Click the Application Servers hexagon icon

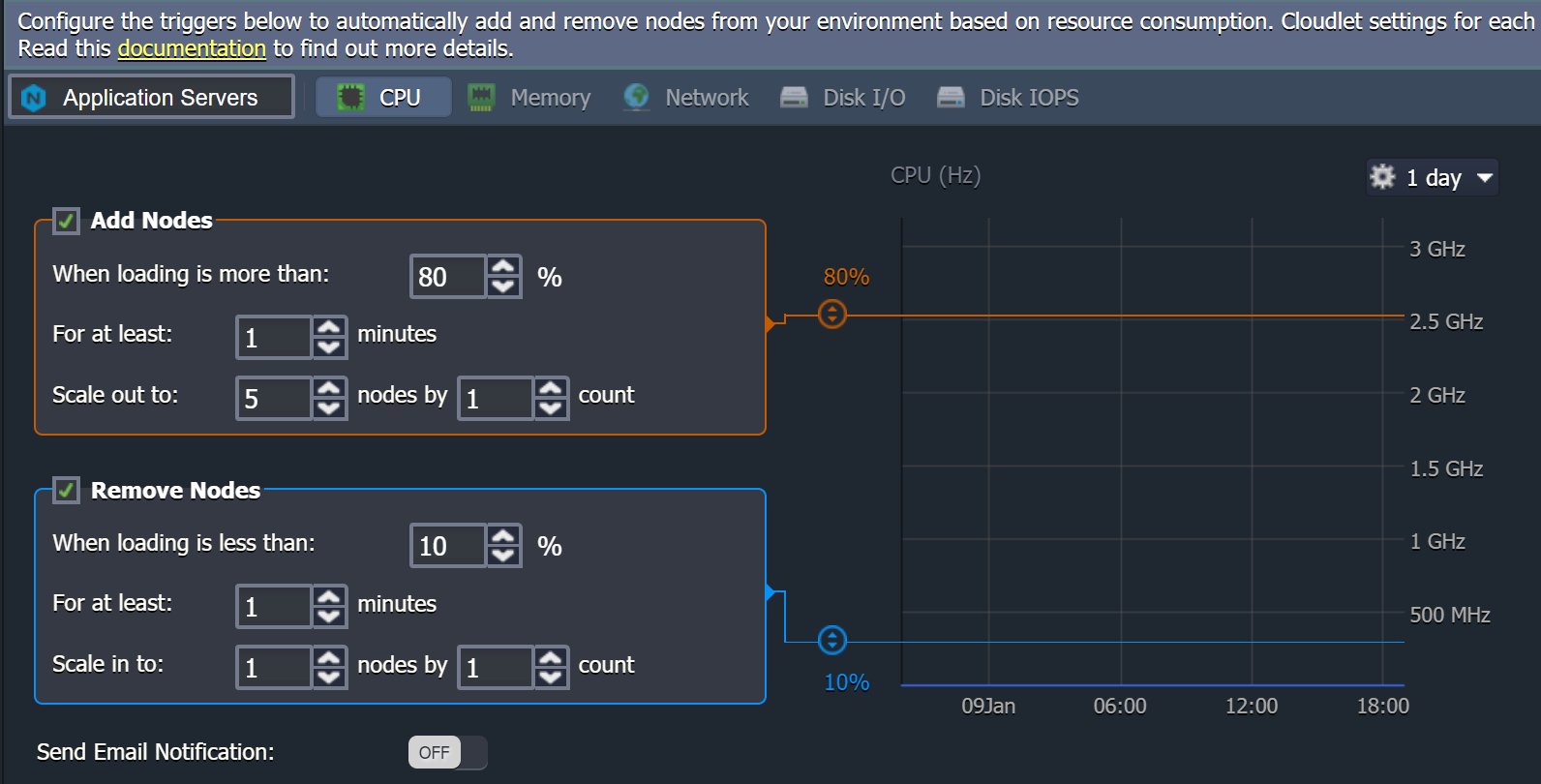(x=34, y=98)
